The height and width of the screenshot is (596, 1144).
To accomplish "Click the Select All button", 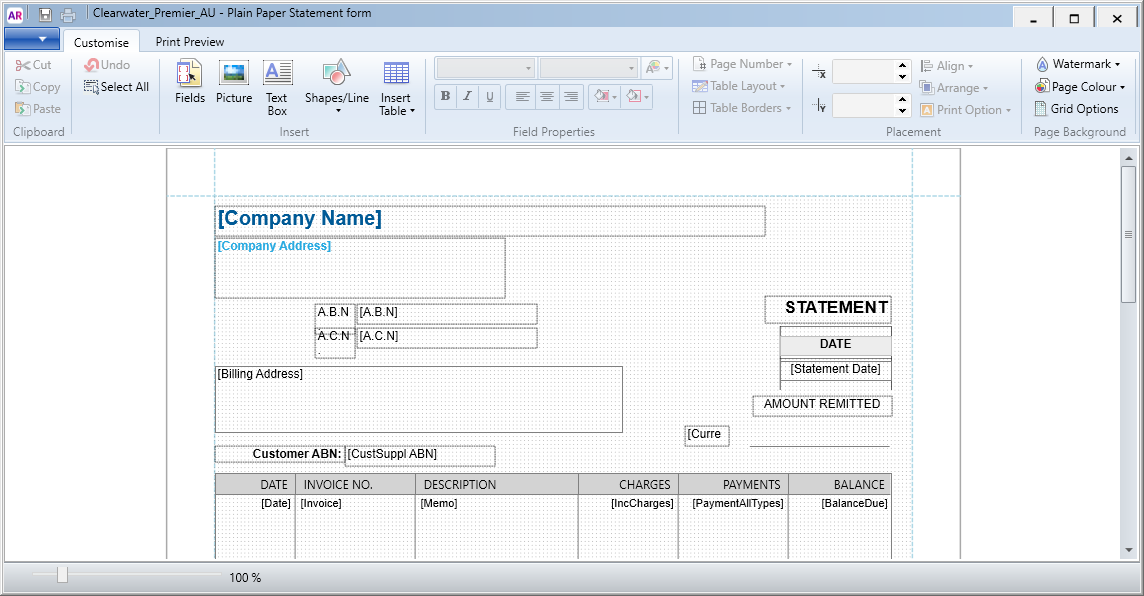I will coord(116,86).
